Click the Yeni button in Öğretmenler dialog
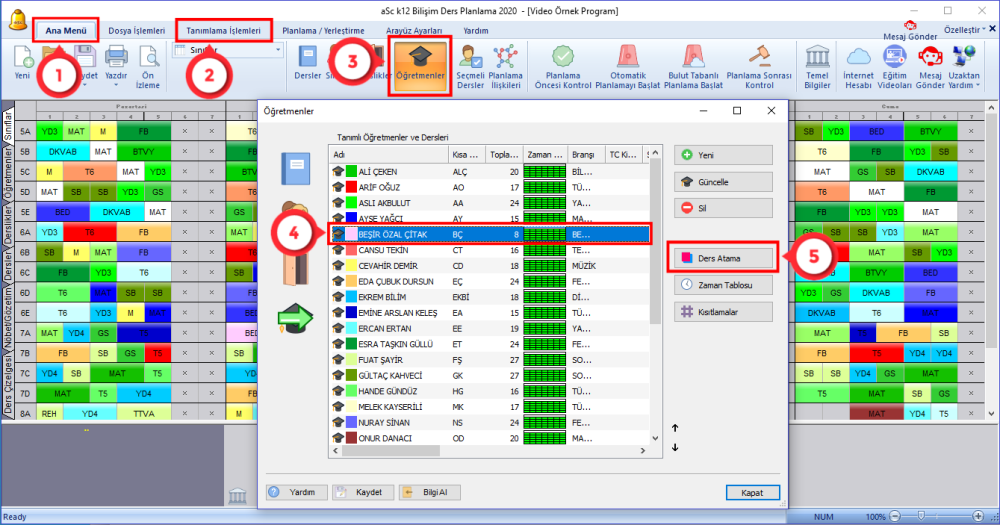This screenshot has width=1000, height=525. (723, 155)
